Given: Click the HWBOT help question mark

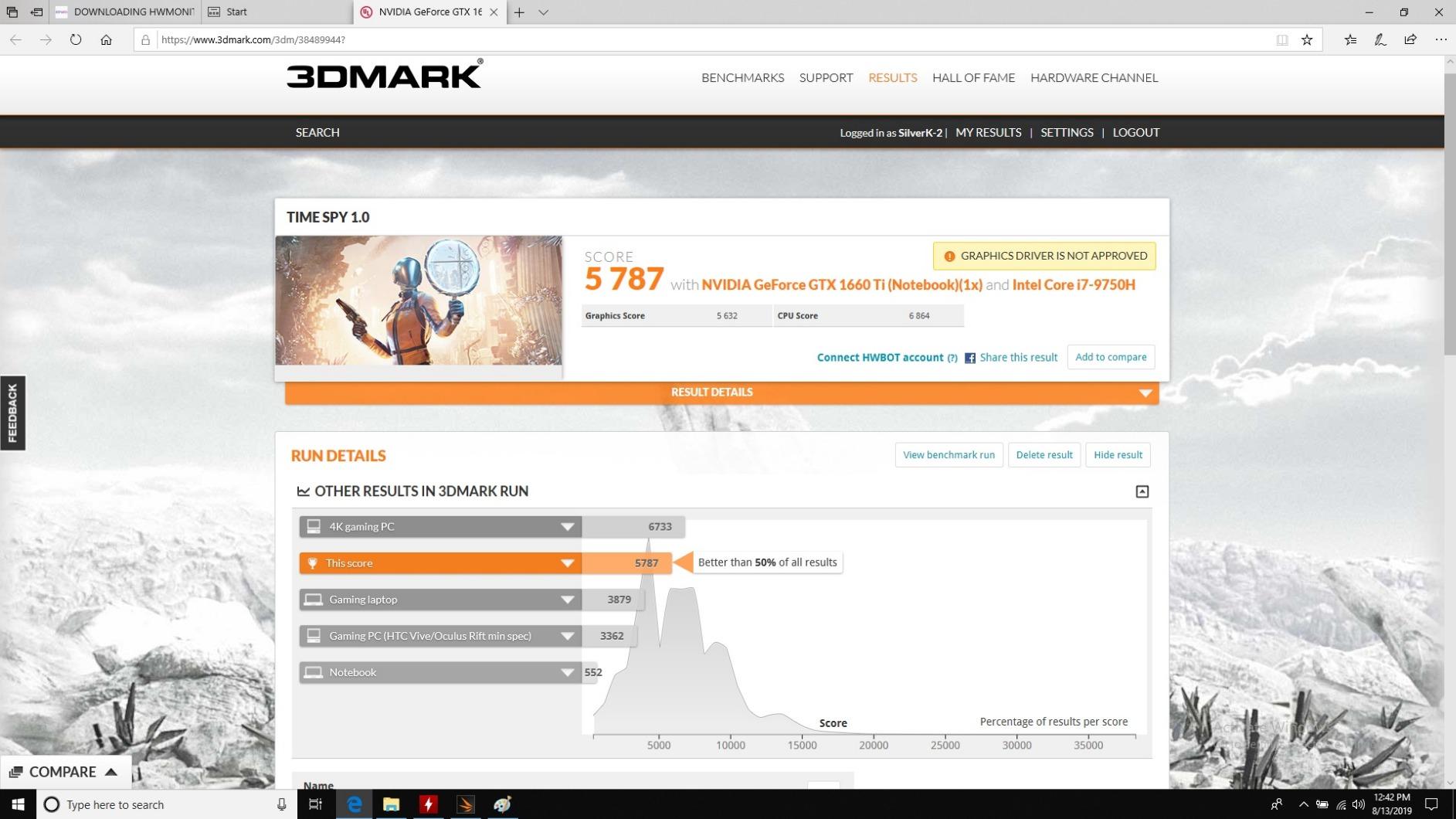Looking at the screenshot, I should coord(952,358).
